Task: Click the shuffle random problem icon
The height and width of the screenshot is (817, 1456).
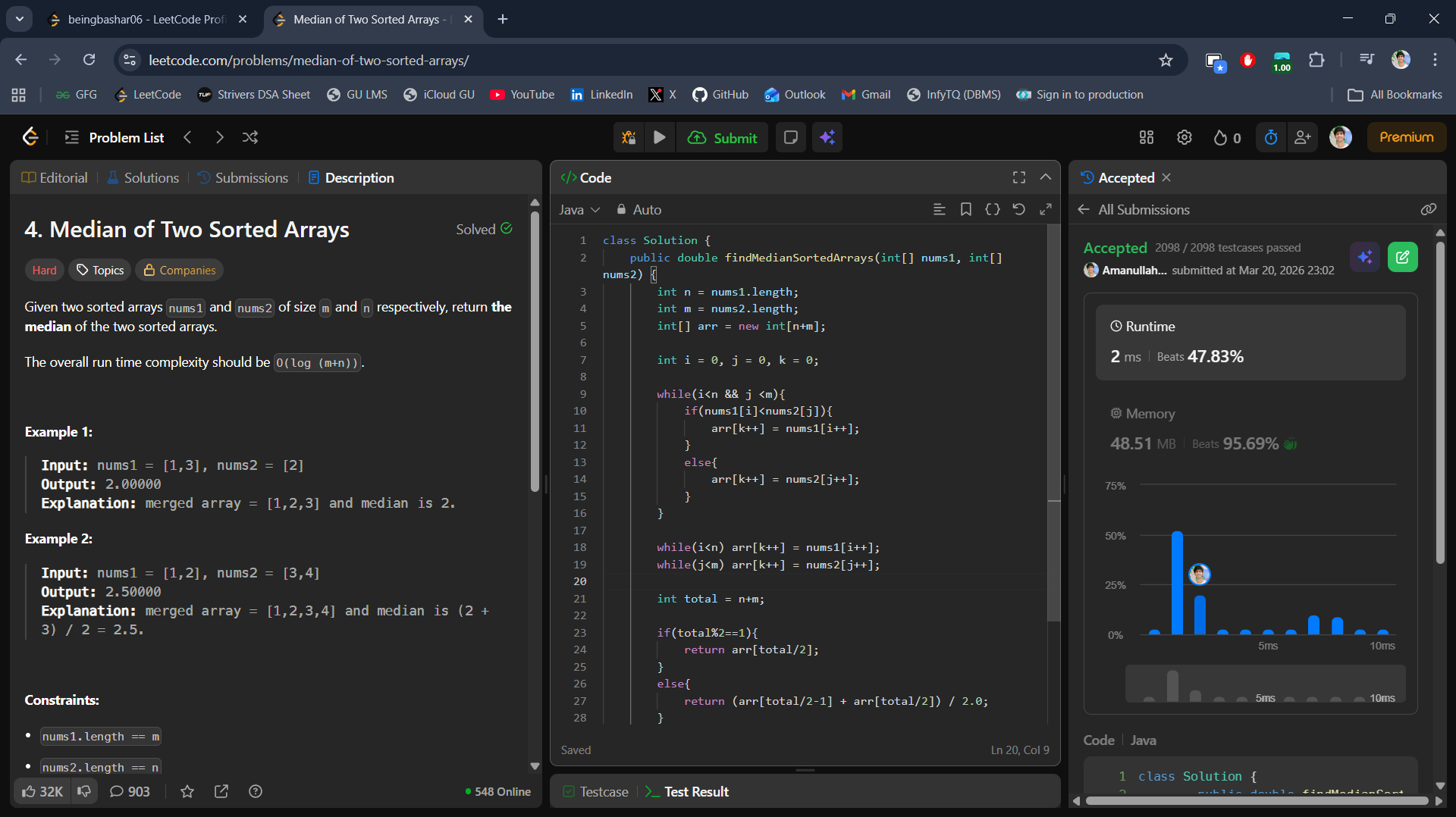Action: 250,137
